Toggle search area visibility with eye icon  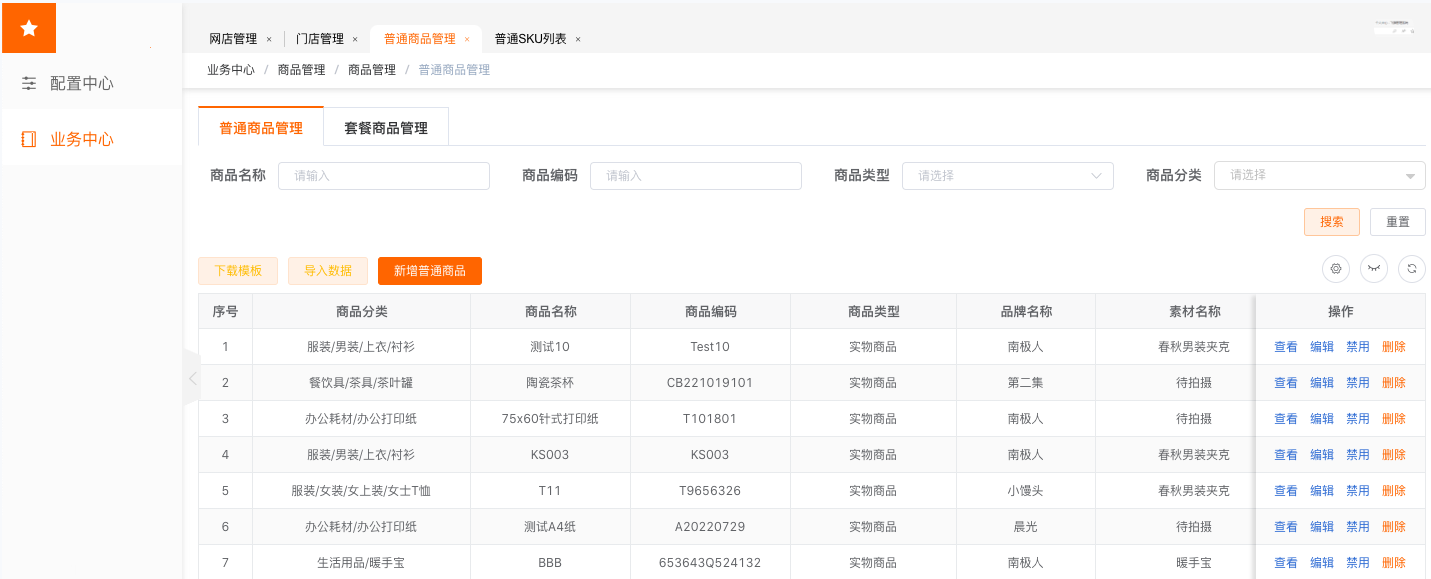pyautogui.click(x=1373, y=268)
